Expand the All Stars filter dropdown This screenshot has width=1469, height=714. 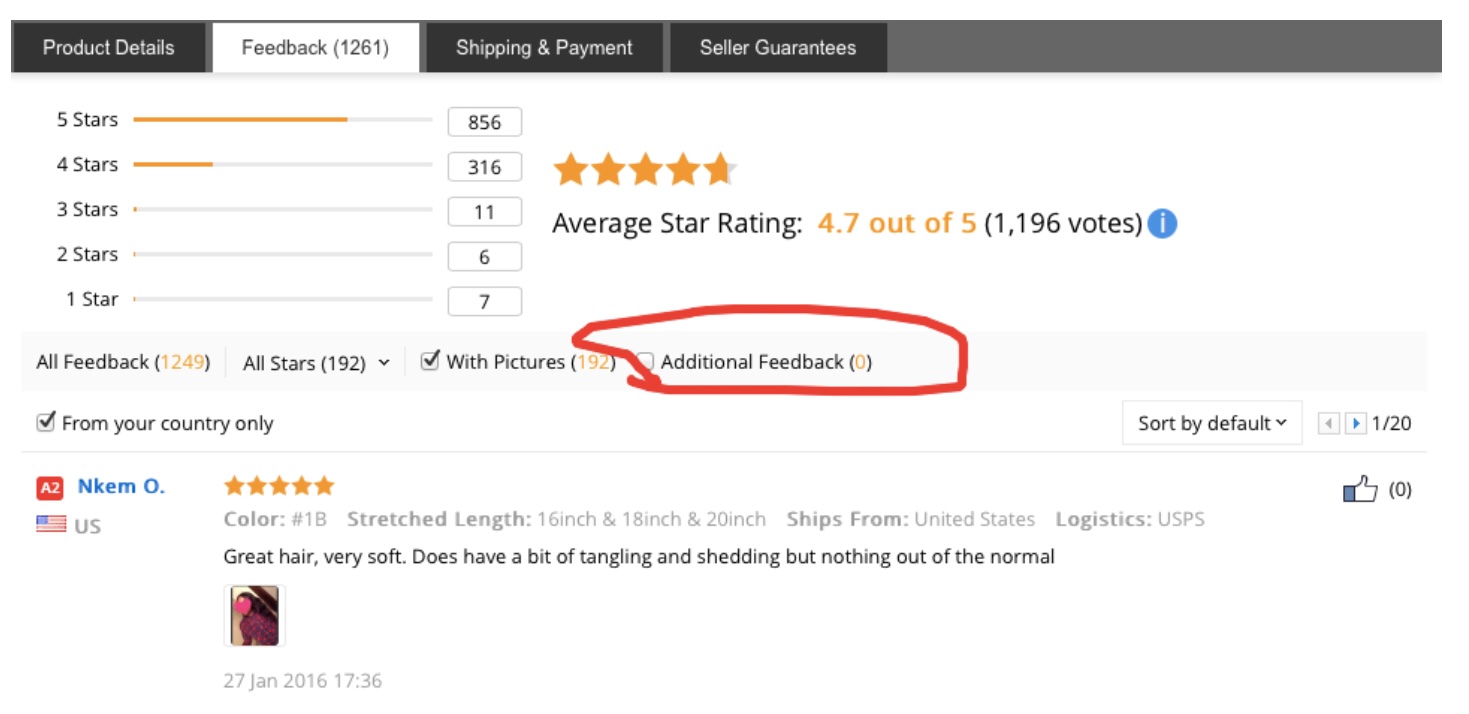point(316,363)
